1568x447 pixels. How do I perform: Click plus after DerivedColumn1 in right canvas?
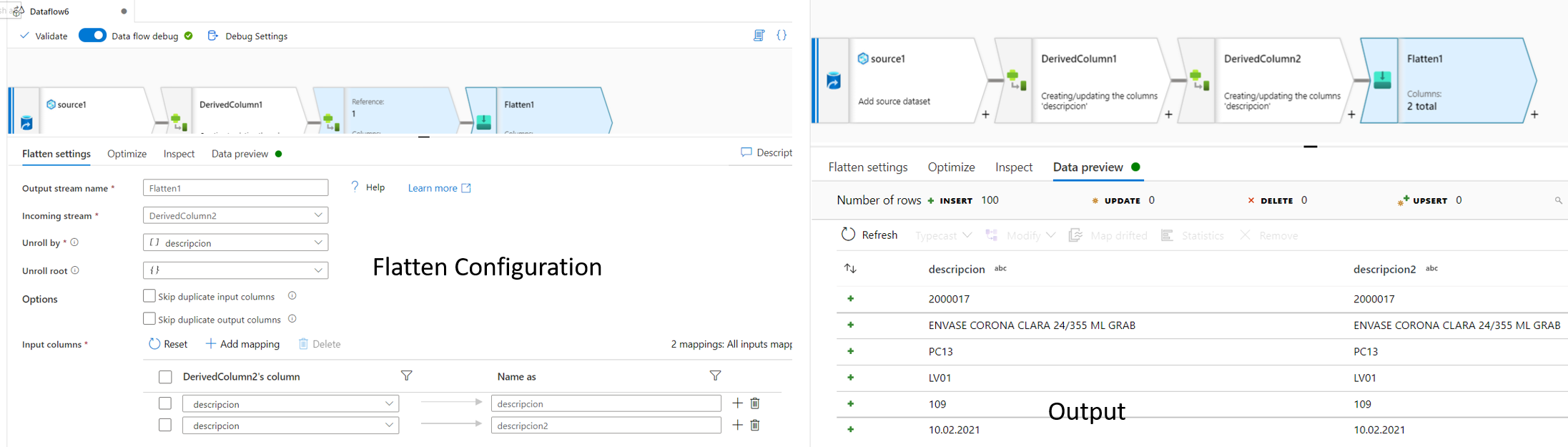point(1168,114)
